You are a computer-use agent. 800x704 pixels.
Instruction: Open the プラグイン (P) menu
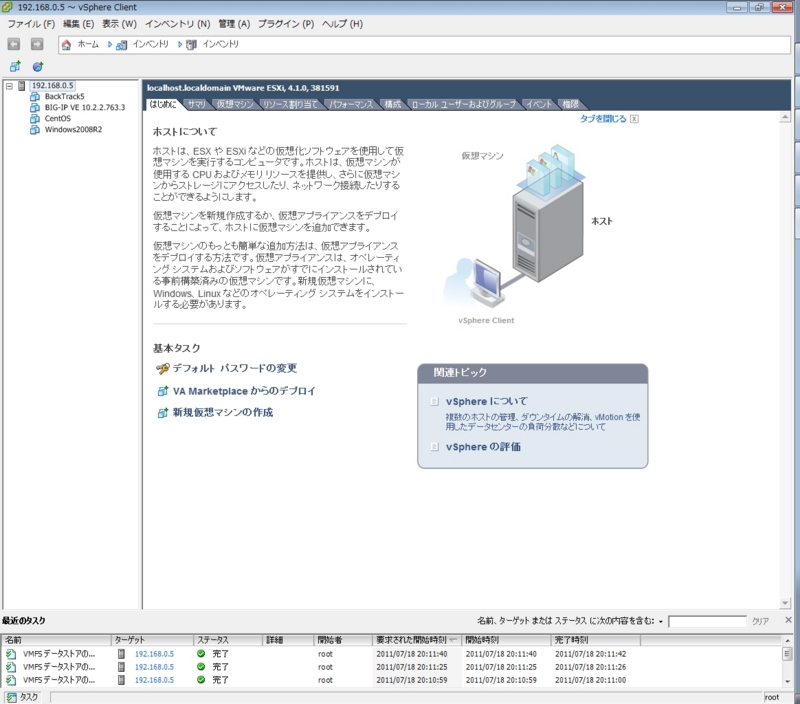pos(286,24)
